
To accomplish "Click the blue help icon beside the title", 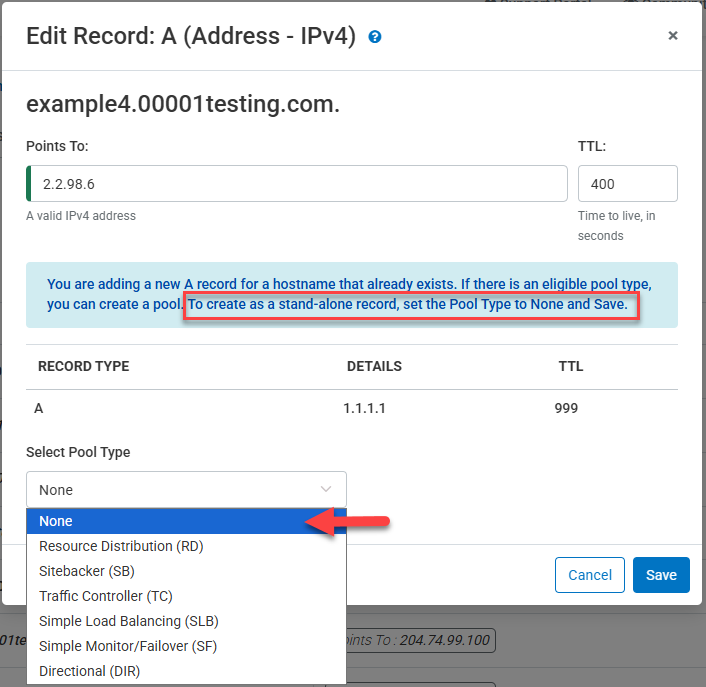I will pyautogui.click(x=375, y=37).
